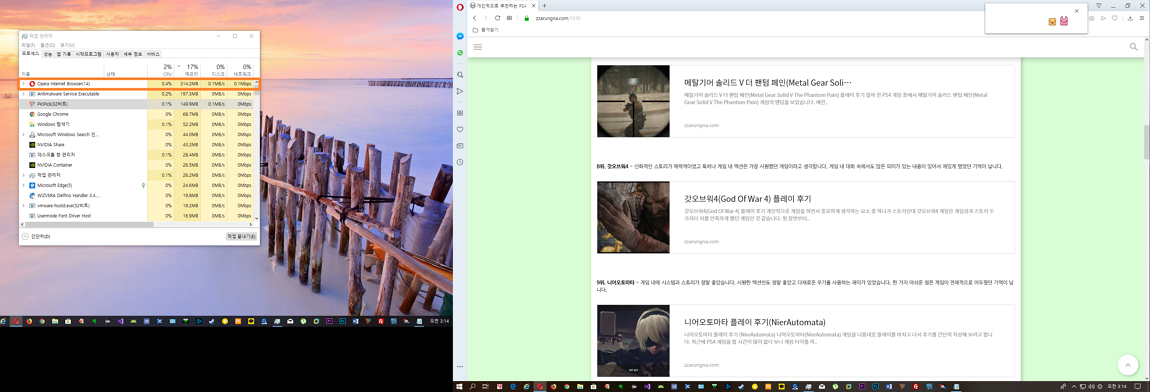Image resolution: width=1150 pixels, height=392 pixels.
Task: Switch to the 사용자 tab in Task Manager
Action: pyautogui.click(x=112, y=54)
